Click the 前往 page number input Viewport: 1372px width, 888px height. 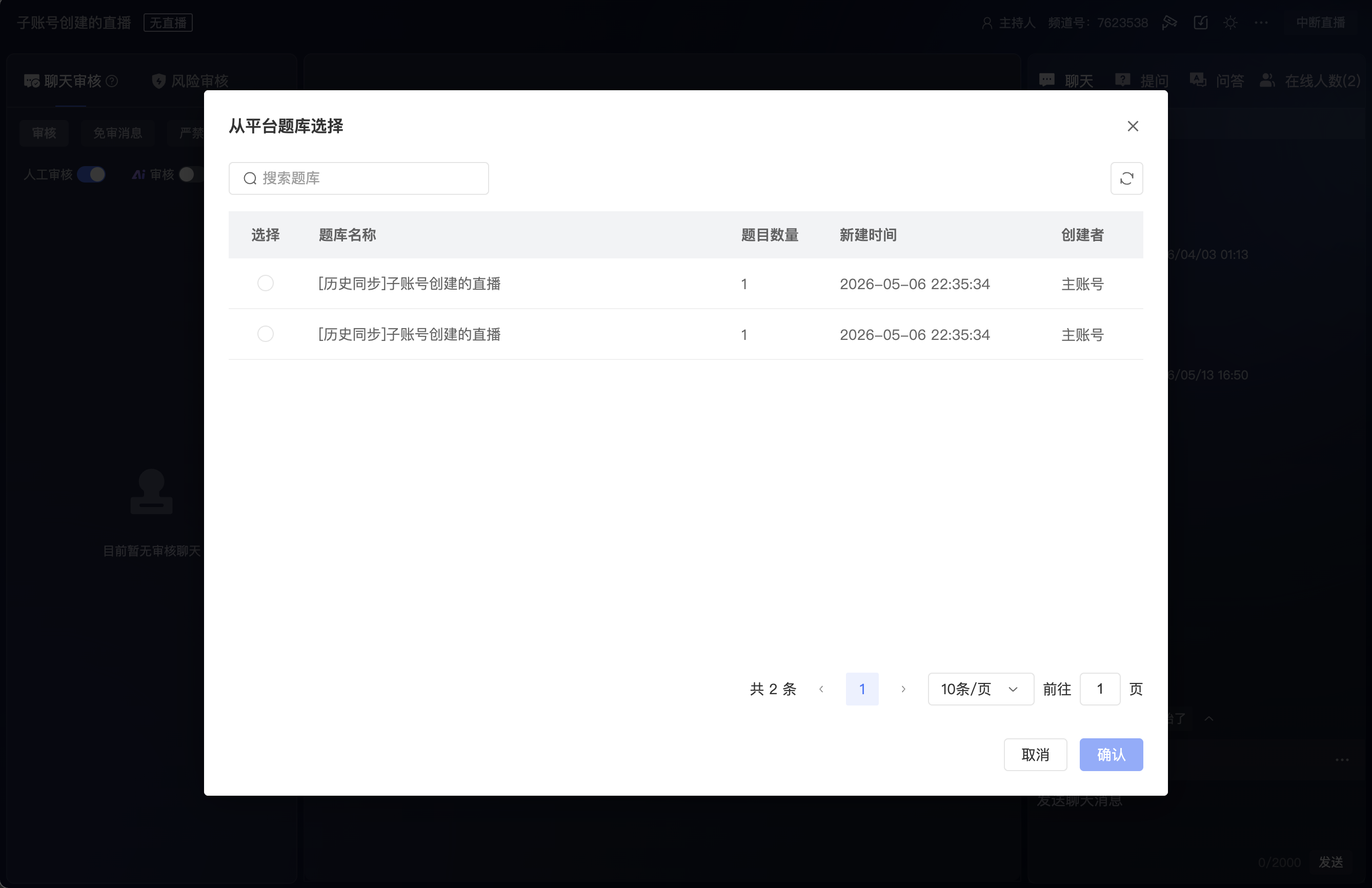(x=1099, y=689)
